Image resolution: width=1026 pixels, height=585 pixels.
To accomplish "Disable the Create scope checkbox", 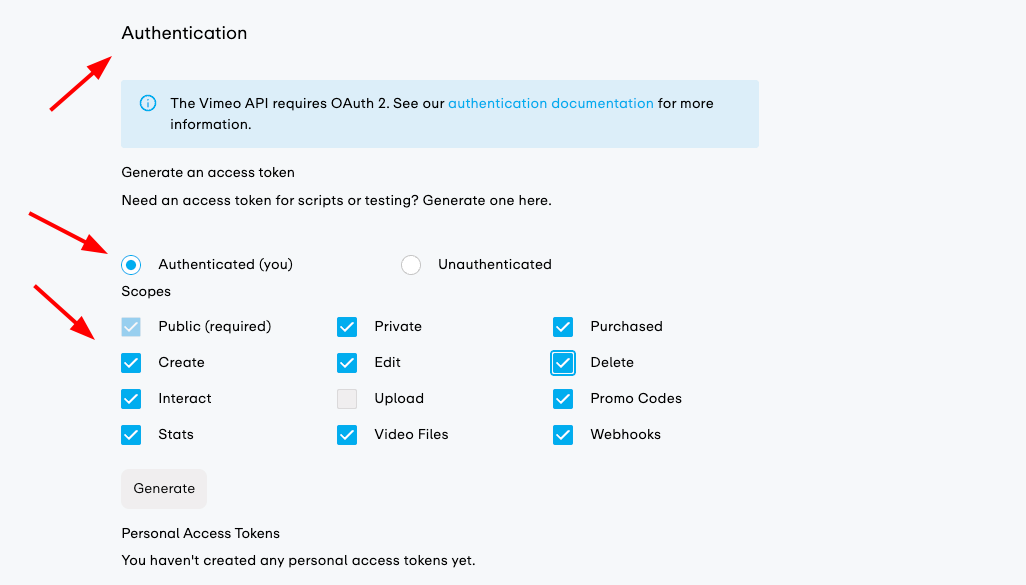I will click(131, 363).
